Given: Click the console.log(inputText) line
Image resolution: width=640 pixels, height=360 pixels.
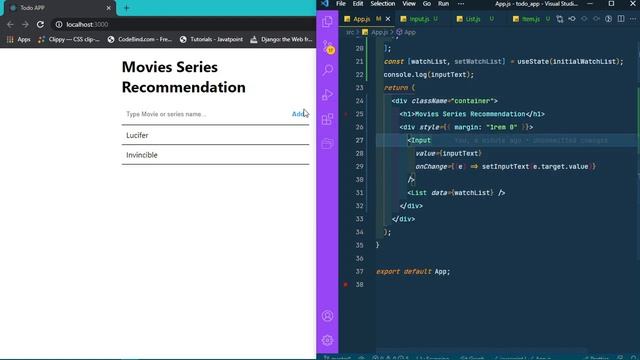Looking at the screenshot, I should tap(429, 75).
